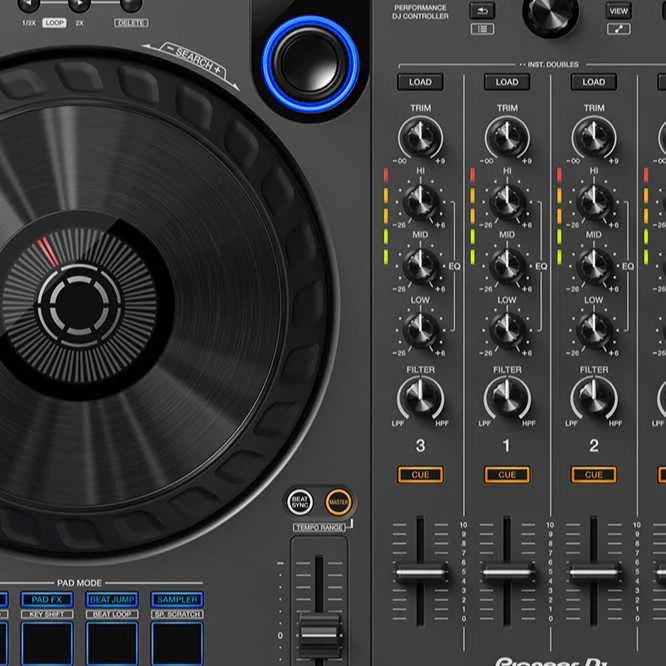Click the loop halve button above 1/2X
This screenshot has width=666, height=666.
pos(28,5)
